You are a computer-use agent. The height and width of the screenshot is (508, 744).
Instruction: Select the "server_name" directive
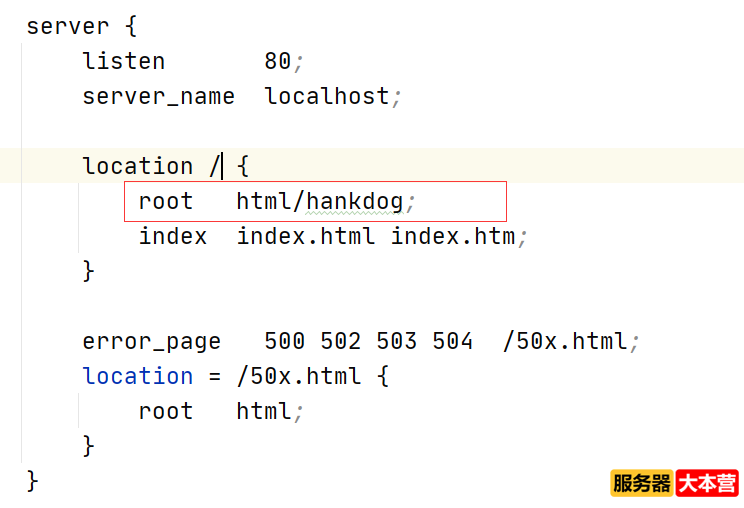pos(158,97)
